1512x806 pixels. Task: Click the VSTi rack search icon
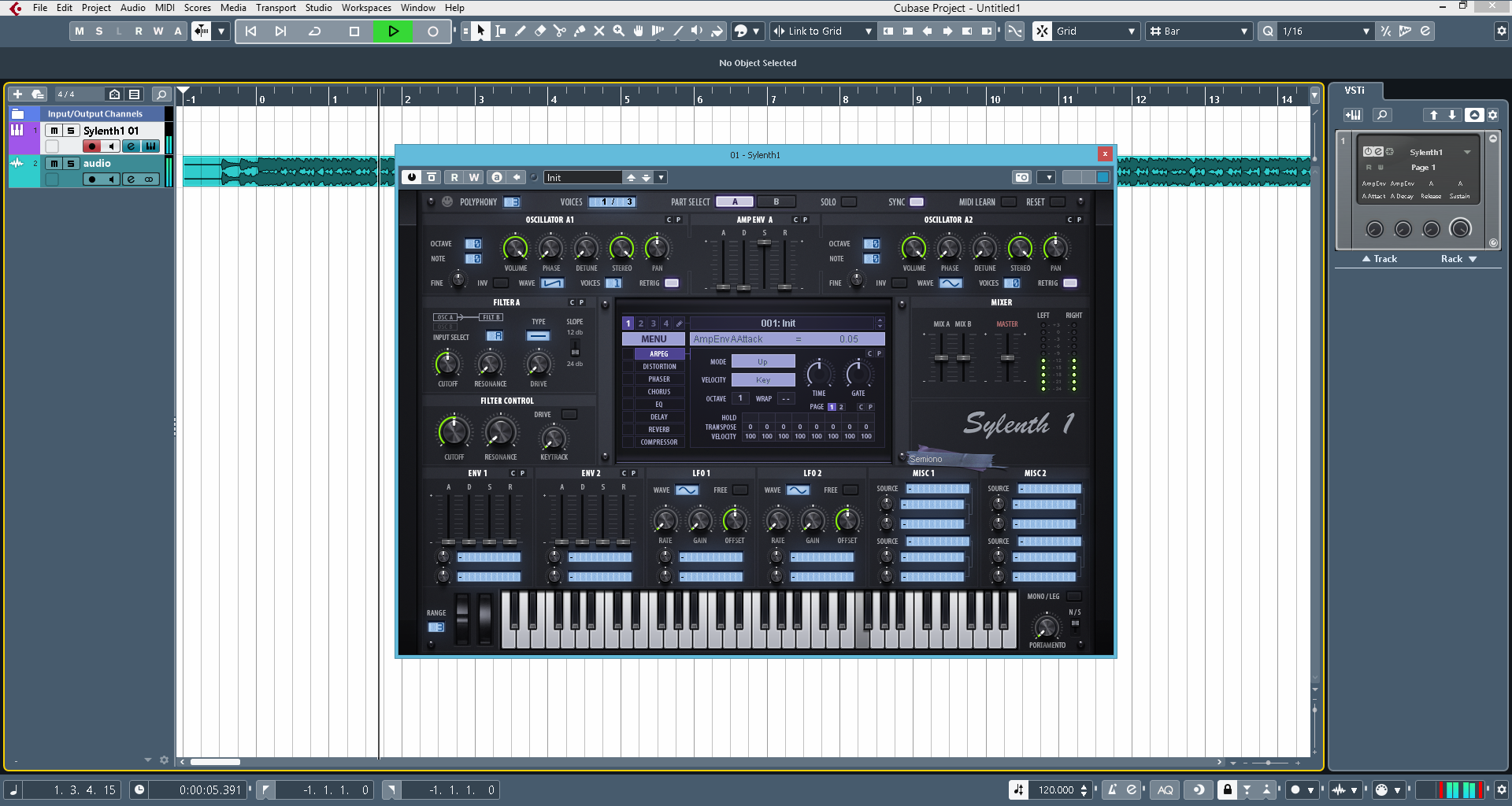[x=1382, y=115]
